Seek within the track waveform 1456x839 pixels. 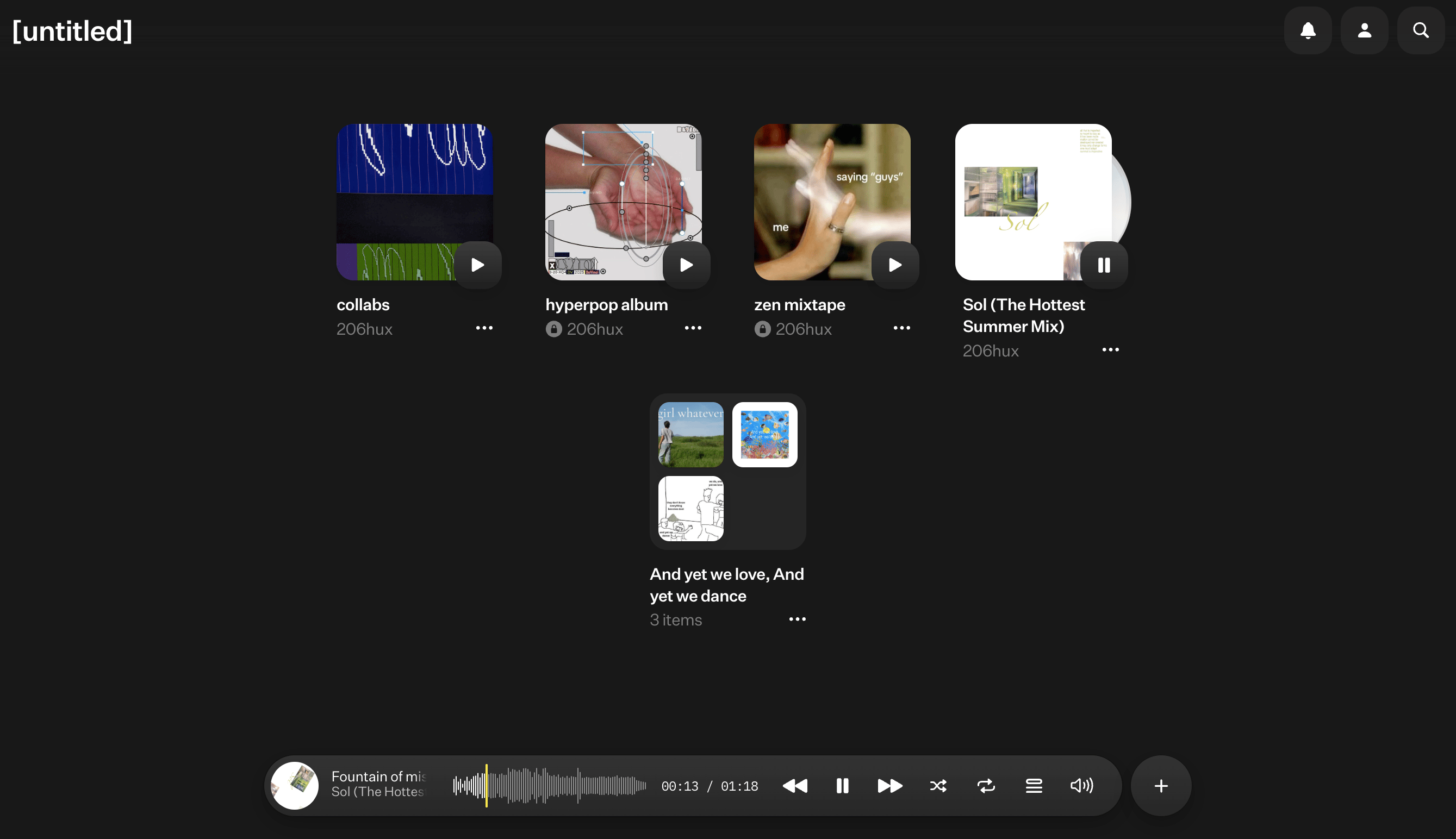coord(549,785)
